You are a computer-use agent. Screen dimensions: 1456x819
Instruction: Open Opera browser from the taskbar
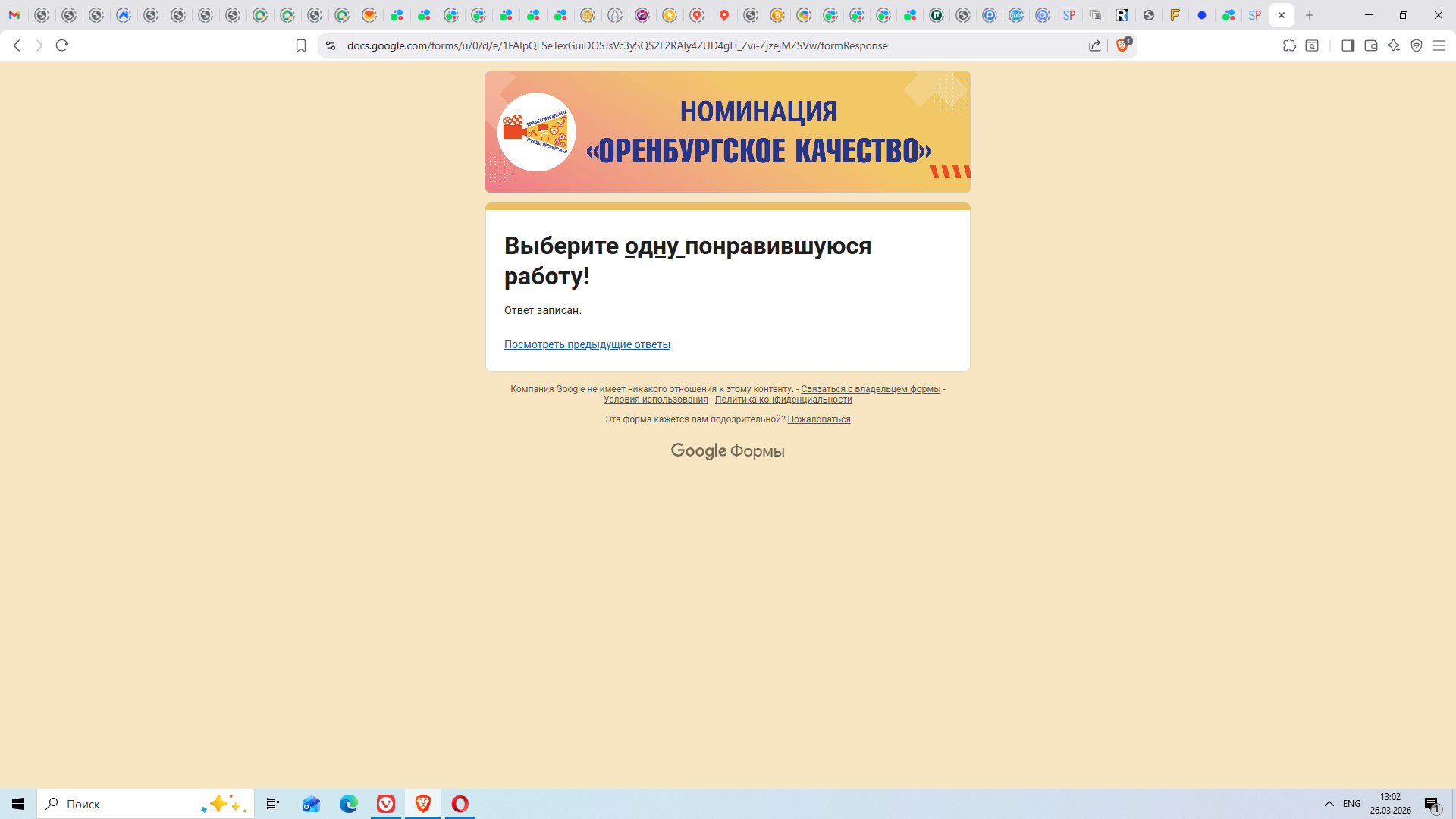coord(460,804)
